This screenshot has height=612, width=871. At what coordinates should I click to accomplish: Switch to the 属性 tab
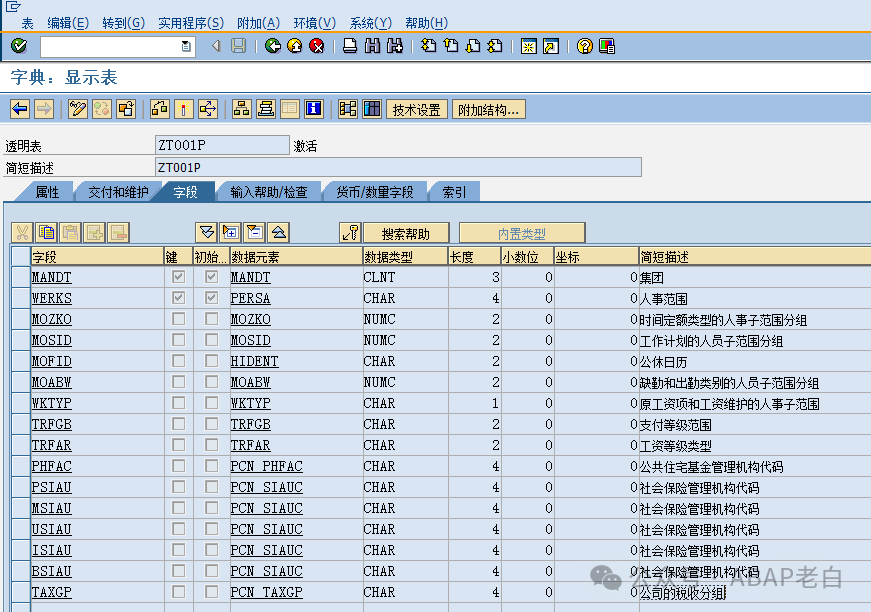pyautogui.click(x=47, y=192)
